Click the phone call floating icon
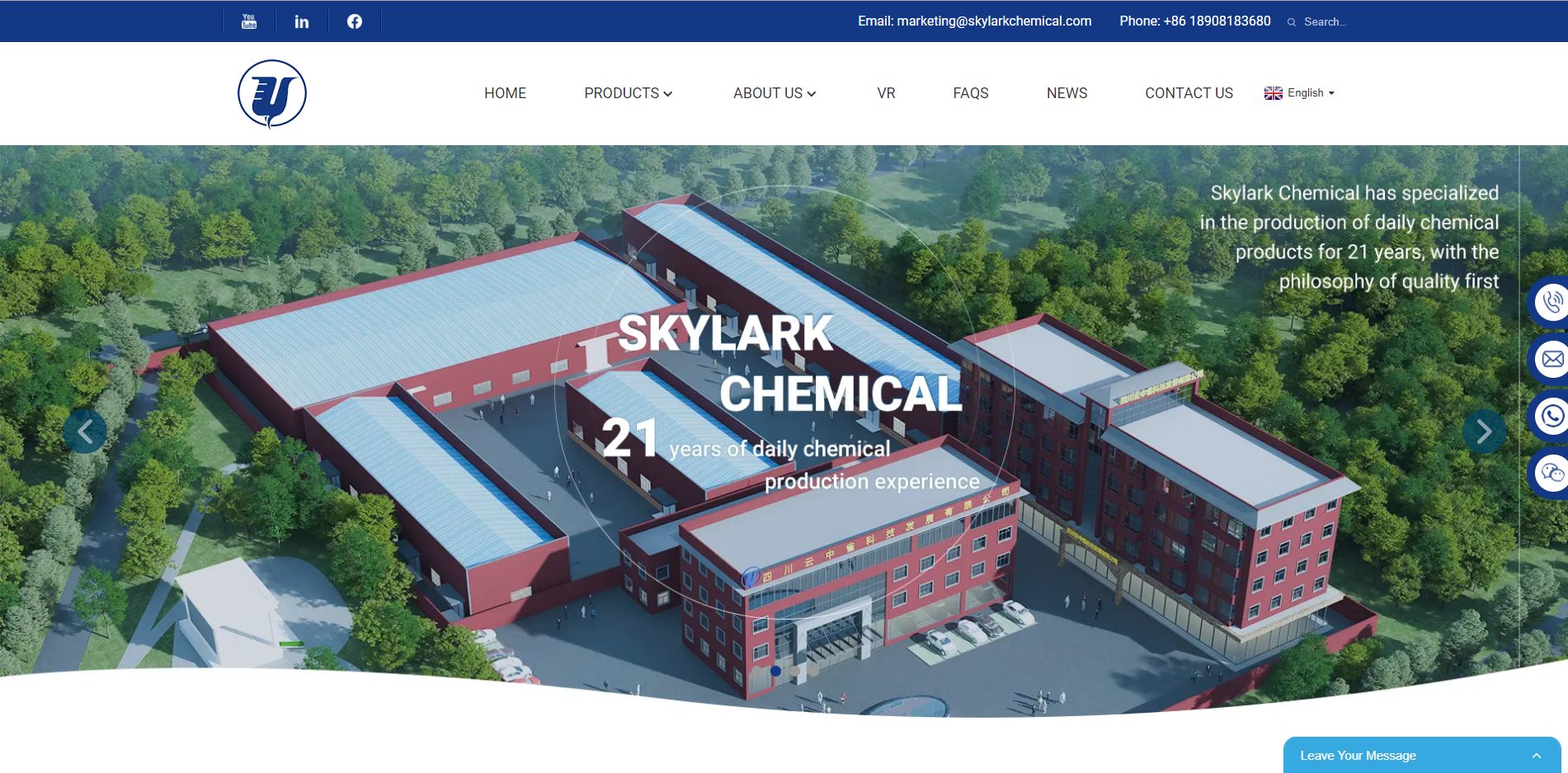Viewport: 1568px width, 773px height. 1551,302
